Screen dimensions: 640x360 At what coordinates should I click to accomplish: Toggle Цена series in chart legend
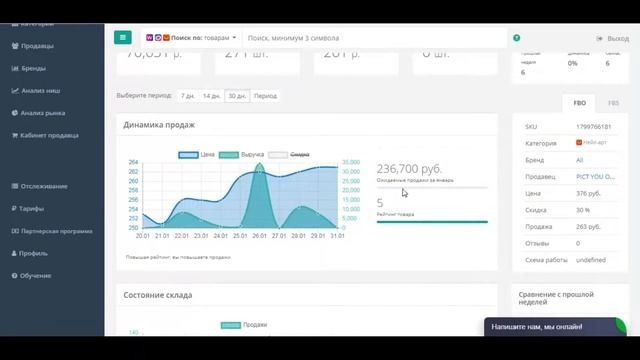(196, 155)
